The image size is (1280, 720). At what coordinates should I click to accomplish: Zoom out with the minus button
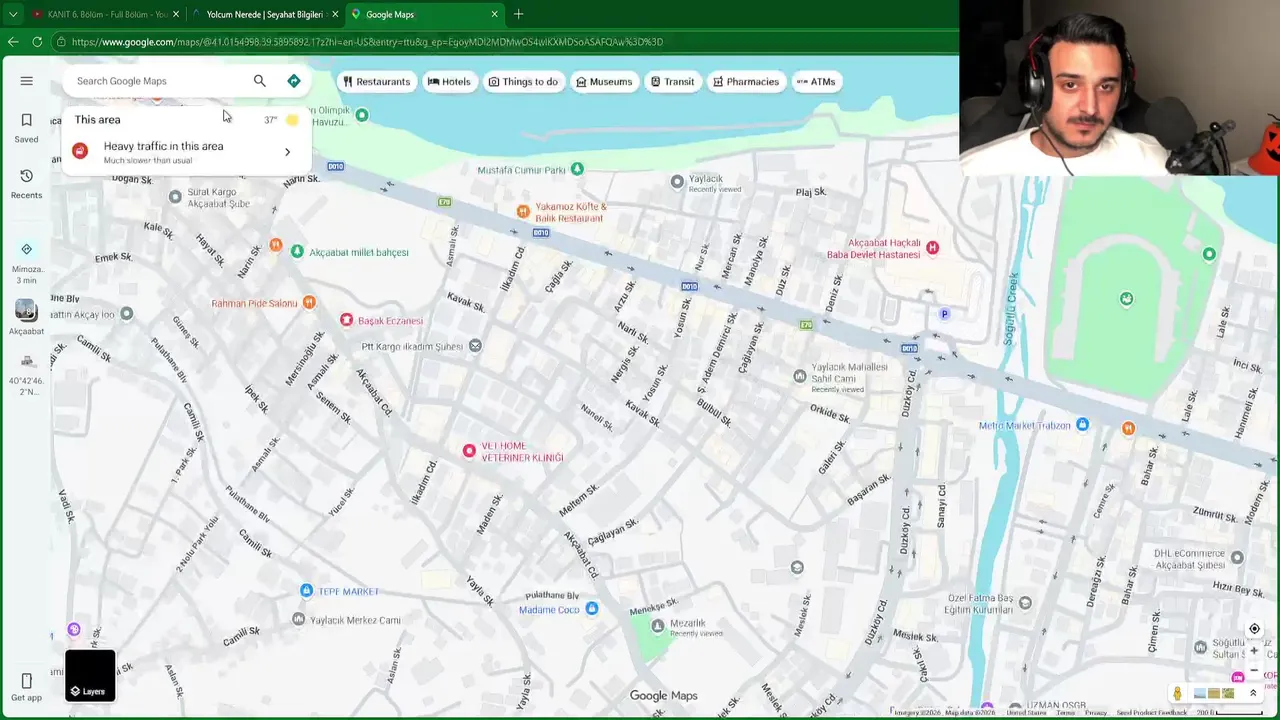tap(1254, 671)
